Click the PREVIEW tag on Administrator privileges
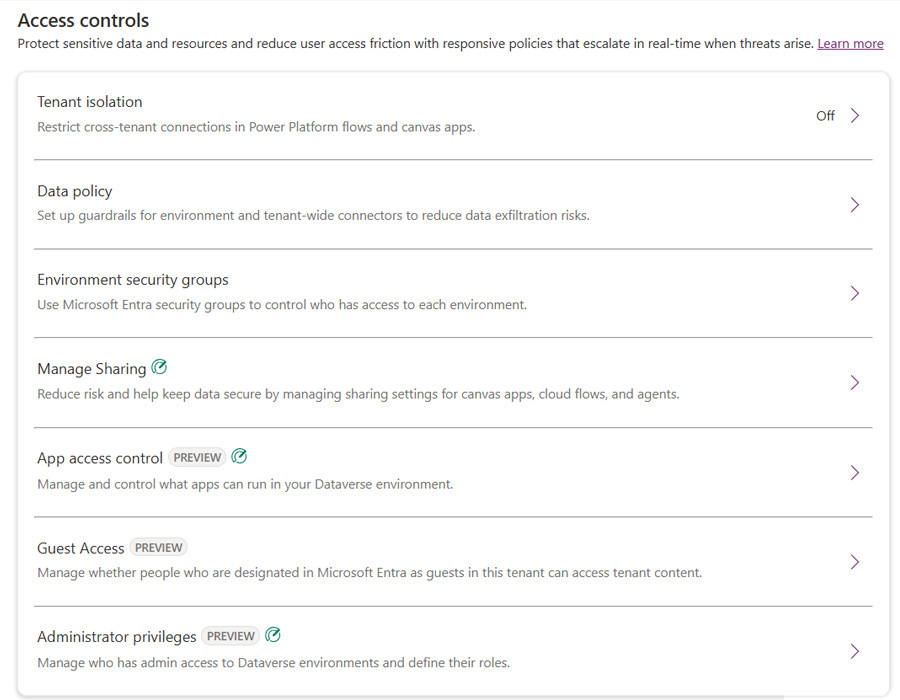 tap(231, 636)
